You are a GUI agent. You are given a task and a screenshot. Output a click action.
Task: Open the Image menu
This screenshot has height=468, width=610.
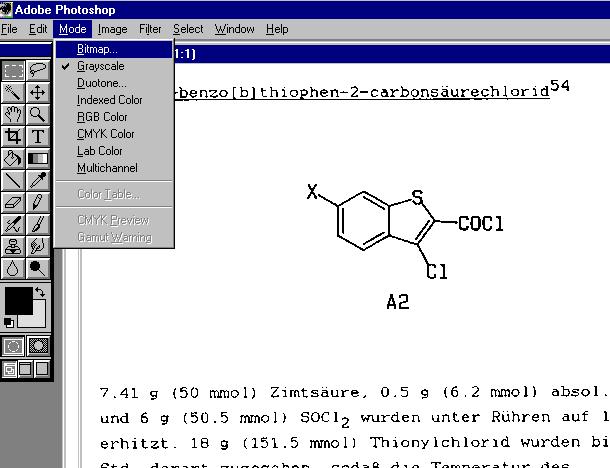[x=112, y=29]
